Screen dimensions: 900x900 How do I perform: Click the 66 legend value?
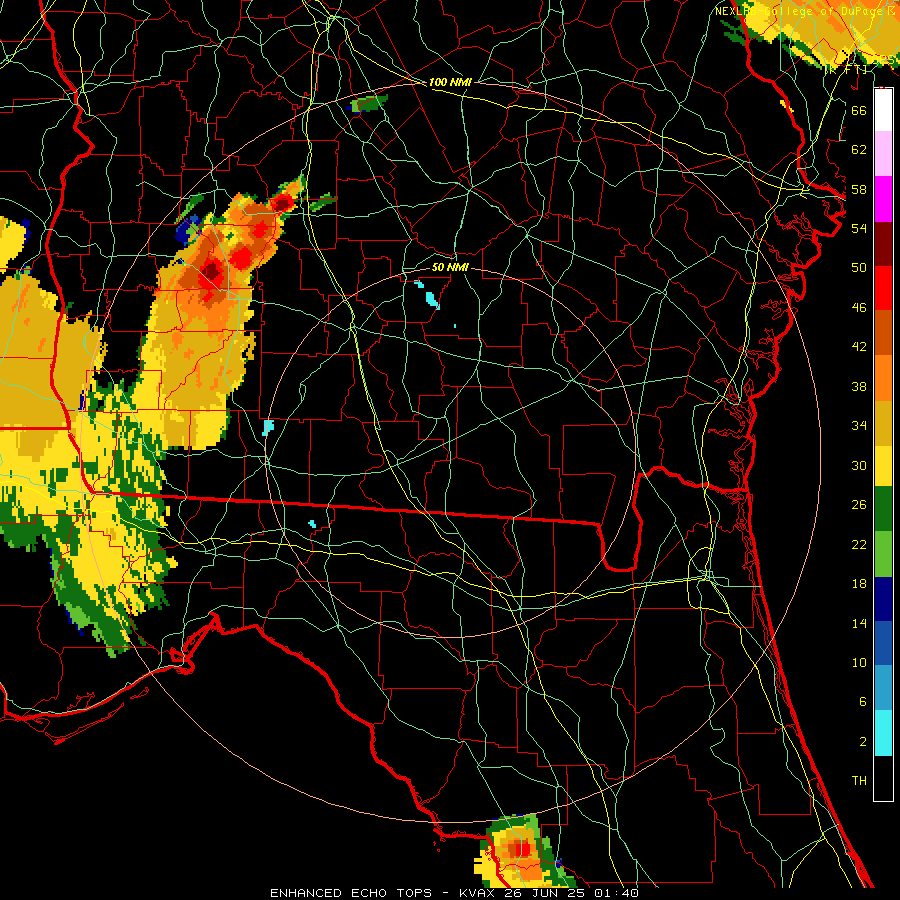(x=859, y=110)
